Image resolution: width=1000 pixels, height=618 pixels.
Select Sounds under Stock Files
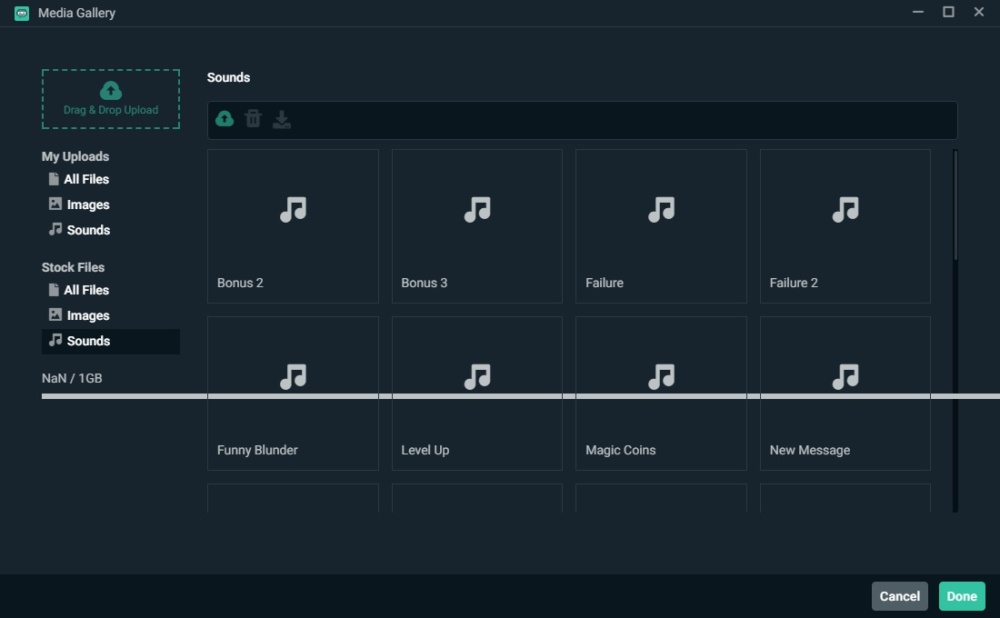pyautogui.click(x=111, y=341)
